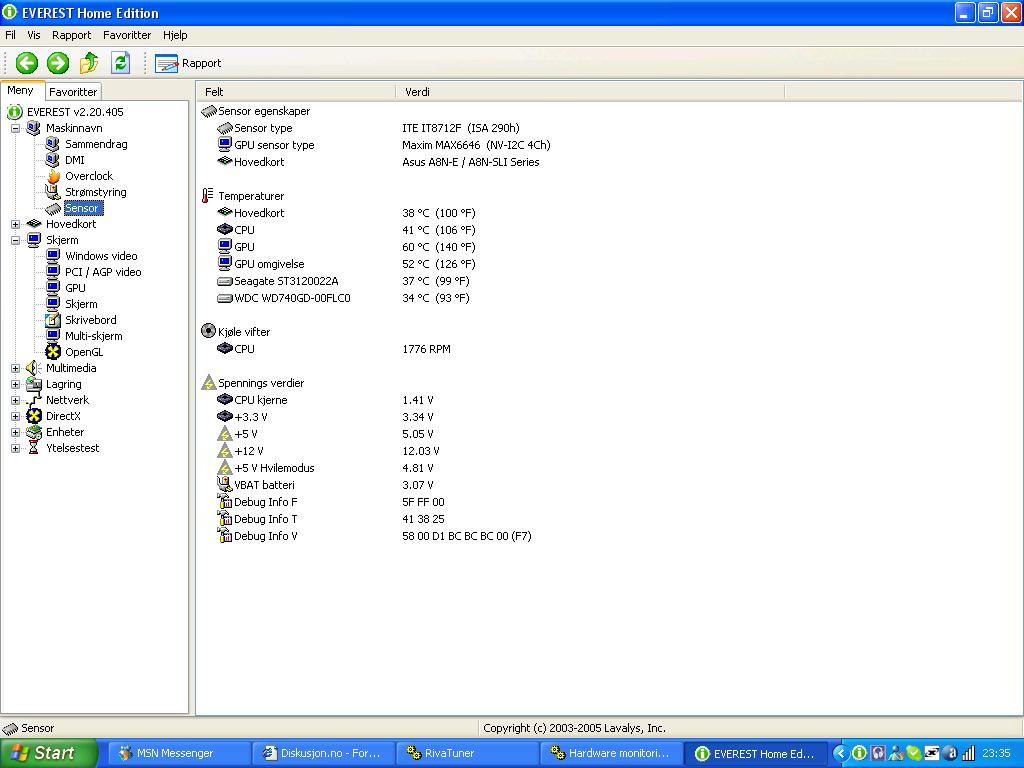Select the Multi-skjerm icon
The width and height of the screenshot is (1024, 768).
(53, 336)
